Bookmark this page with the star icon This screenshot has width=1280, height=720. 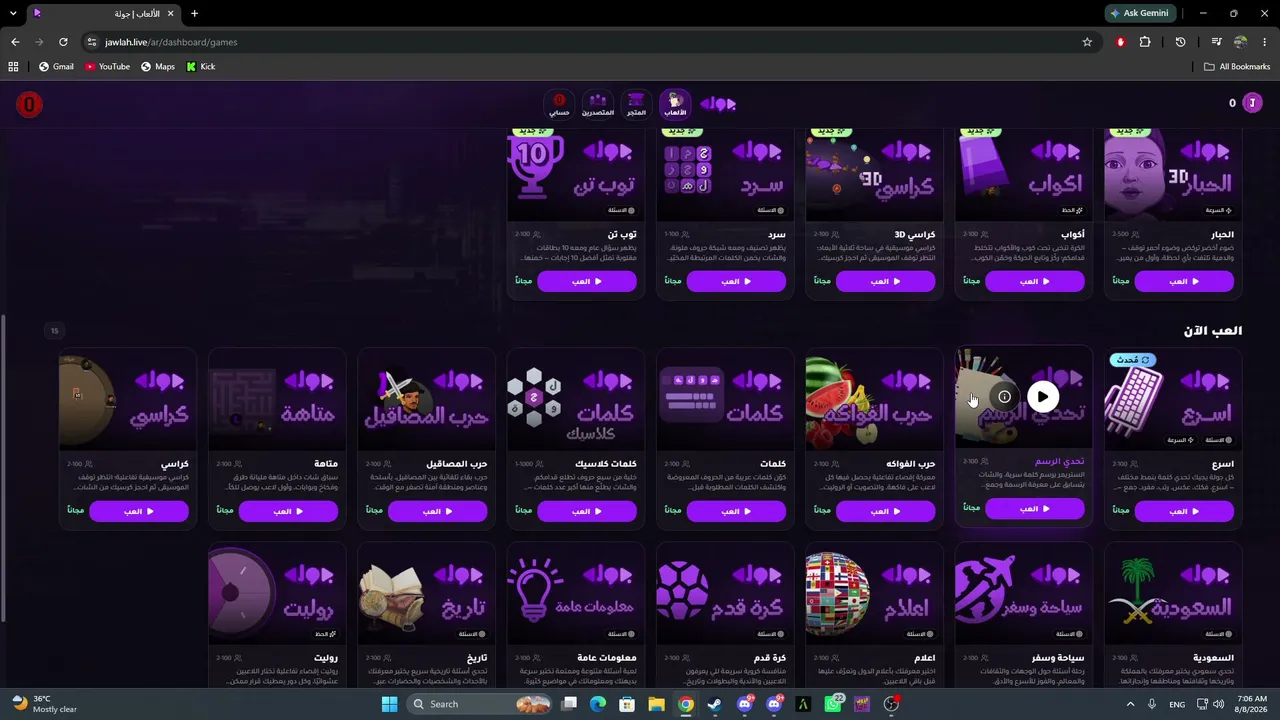coord(1087,42)
